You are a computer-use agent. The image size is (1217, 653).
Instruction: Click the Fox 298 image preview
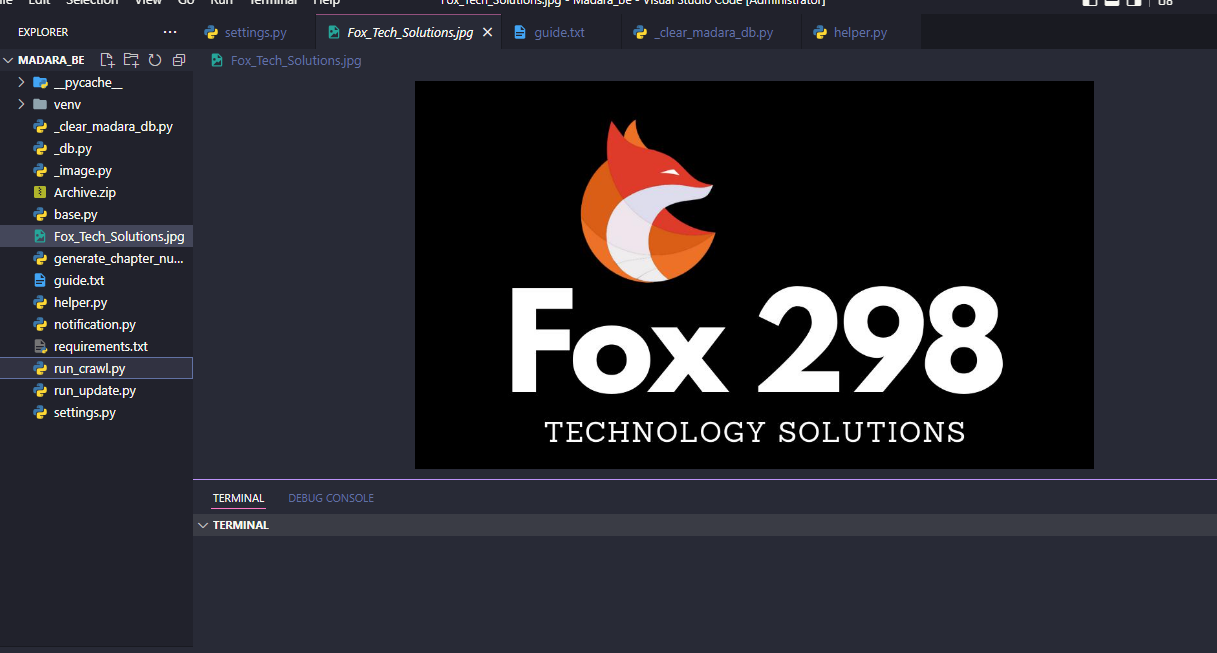click(754, 275)
